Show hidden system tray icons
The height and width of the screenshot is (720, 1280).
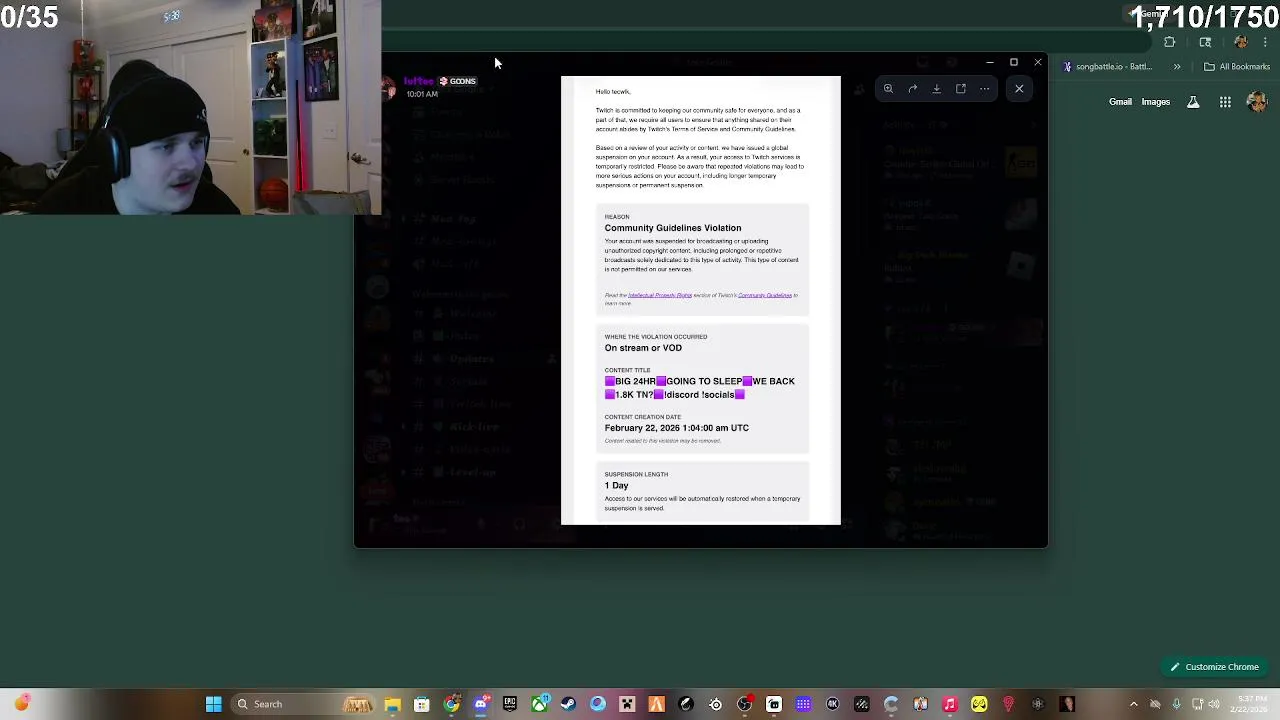coord(1133,704)
